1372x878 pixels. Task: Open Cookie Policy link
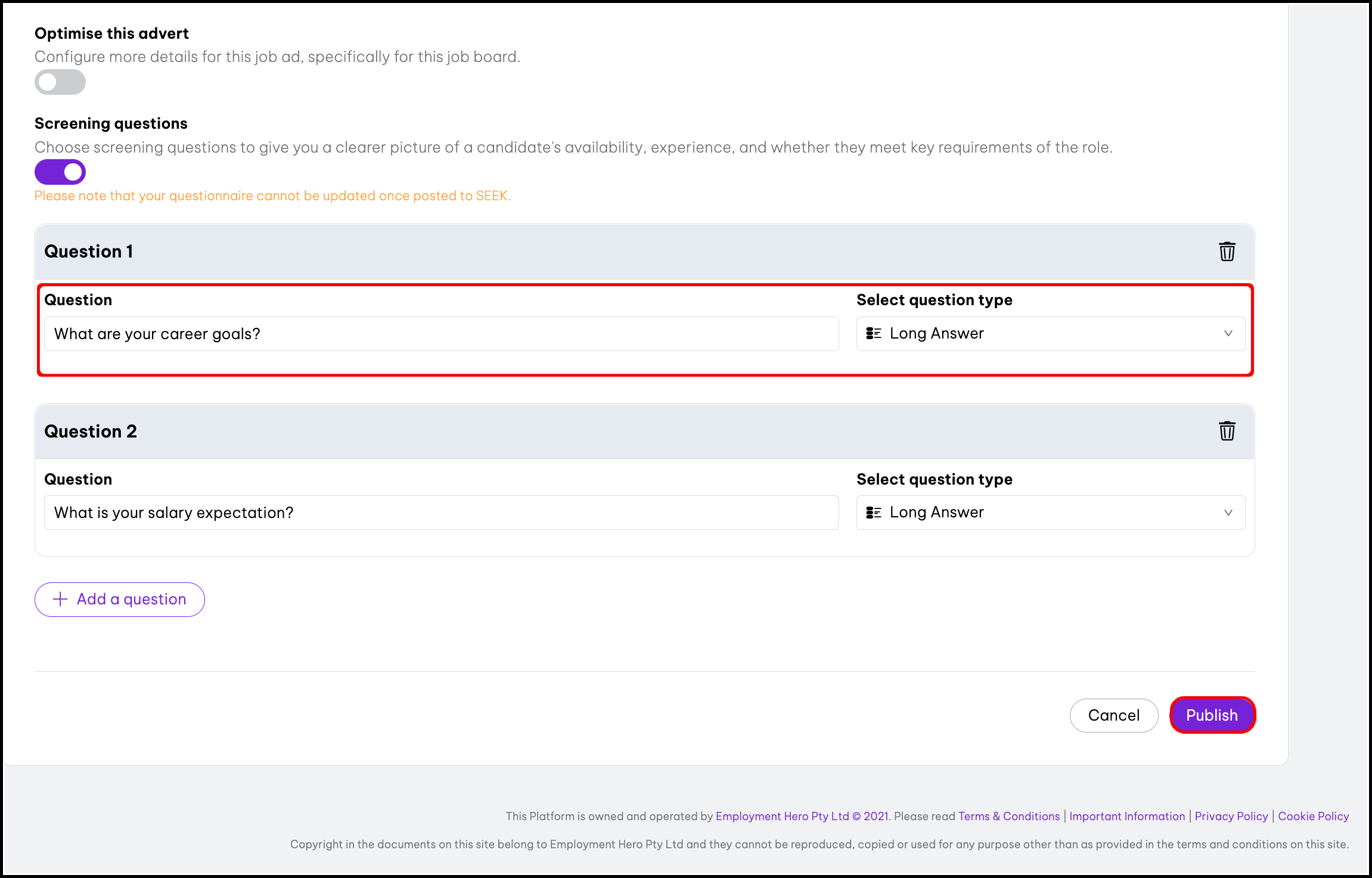(1313, 816)
